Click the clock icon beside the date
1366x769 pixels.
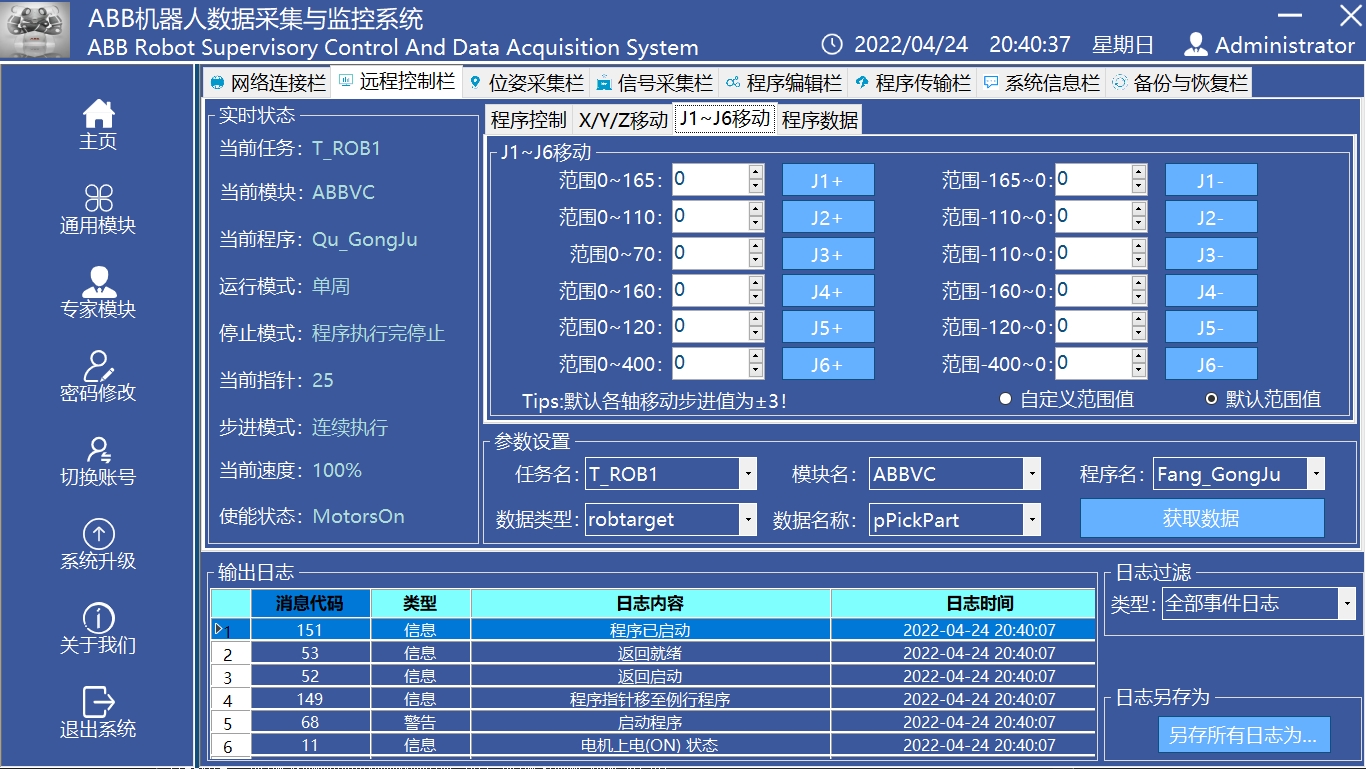click(x=832, y=45)
